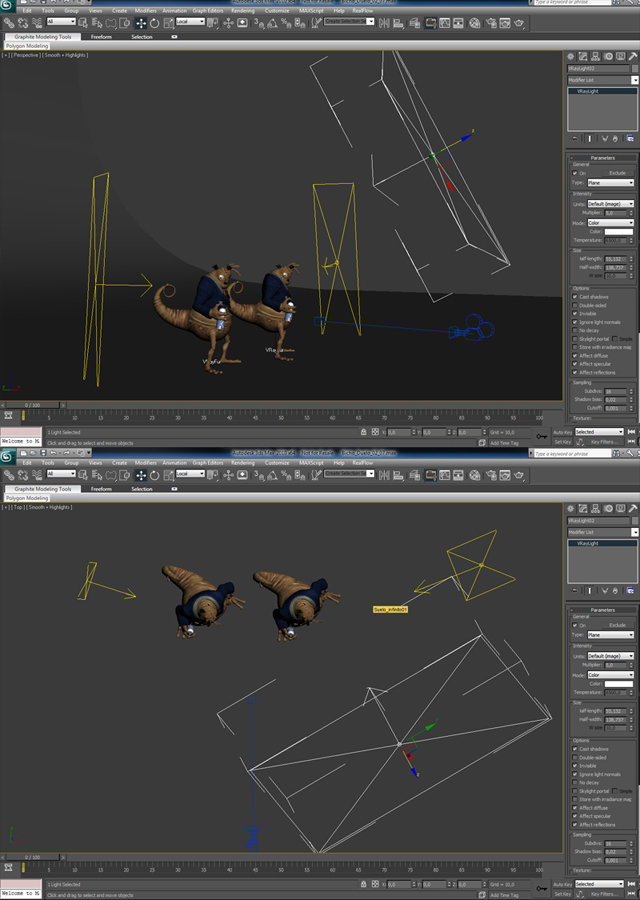Click Configure Modifier Sets icon in upper window

630,138
